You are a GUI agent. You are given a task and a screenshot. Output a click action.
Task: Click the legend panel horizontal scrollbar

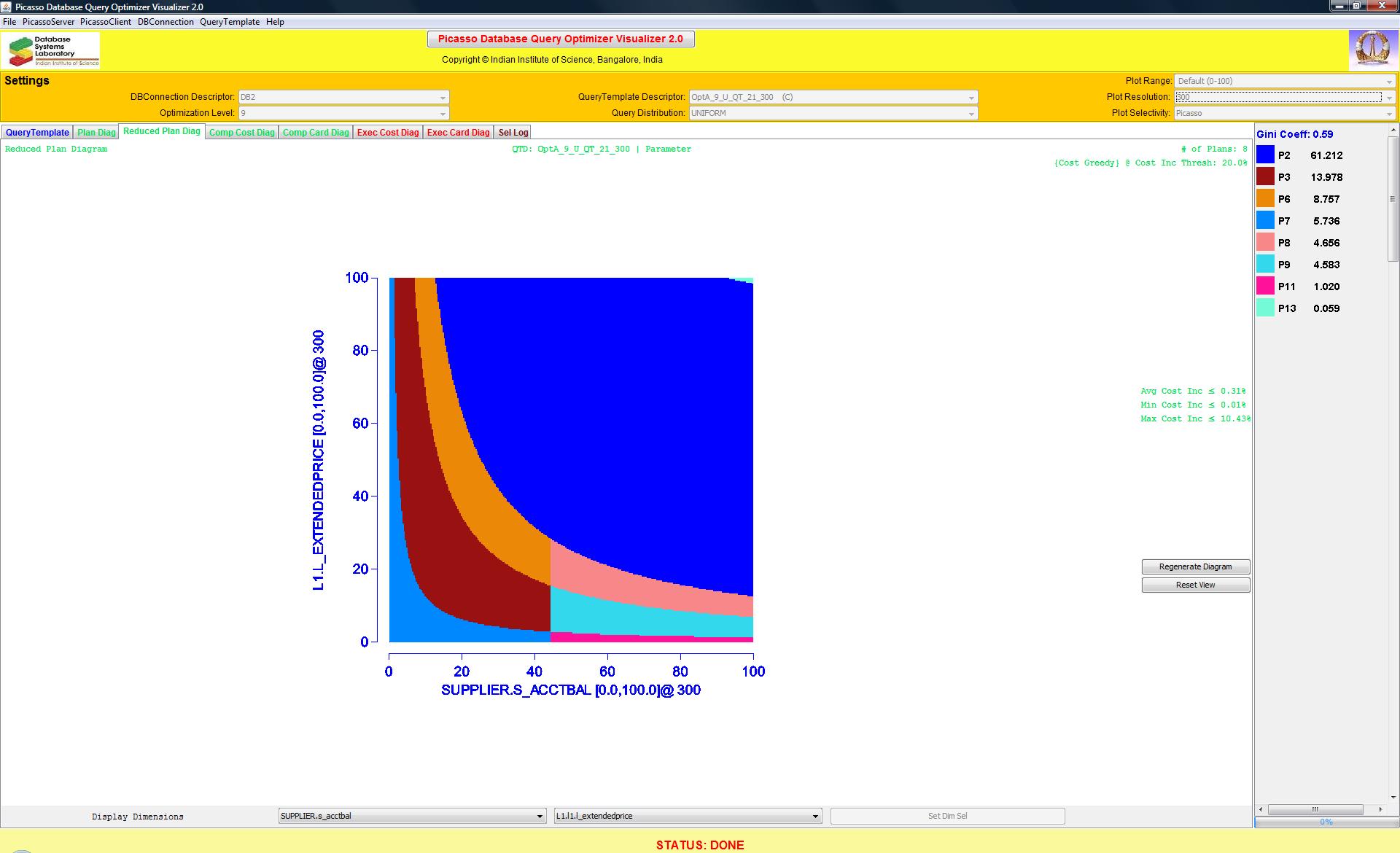[x=1315, y=809]
